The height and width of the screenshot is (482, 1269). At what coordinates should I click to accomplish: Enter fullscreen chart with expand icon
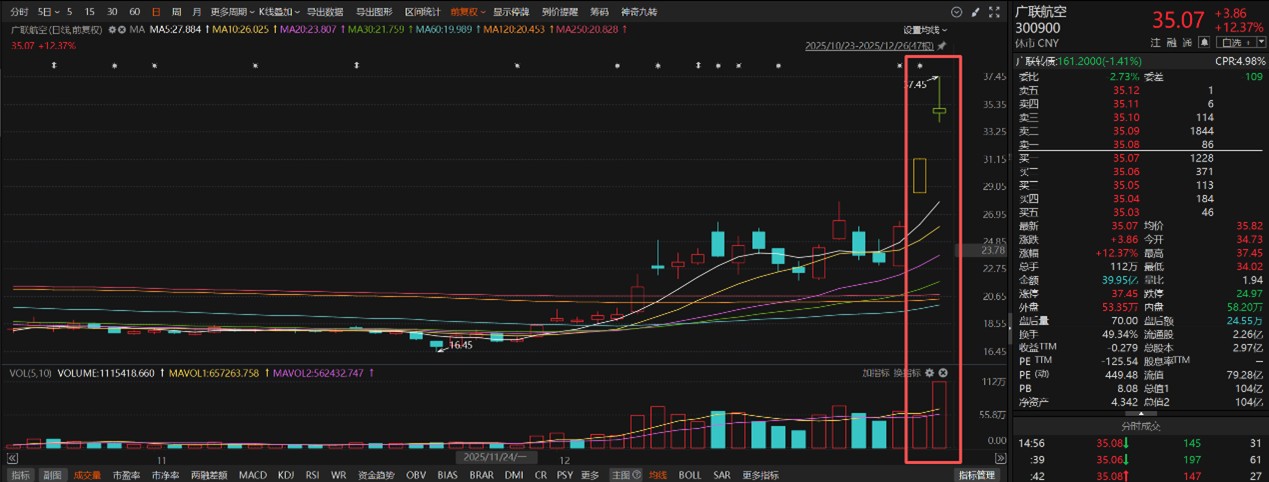[x=994, y=12]
